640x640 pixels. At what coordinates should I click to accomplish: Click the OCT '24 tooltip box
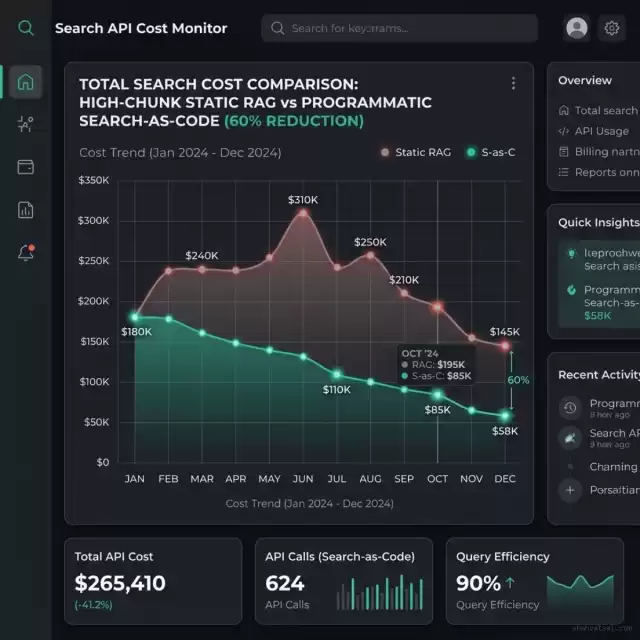(x=436, y=364)
